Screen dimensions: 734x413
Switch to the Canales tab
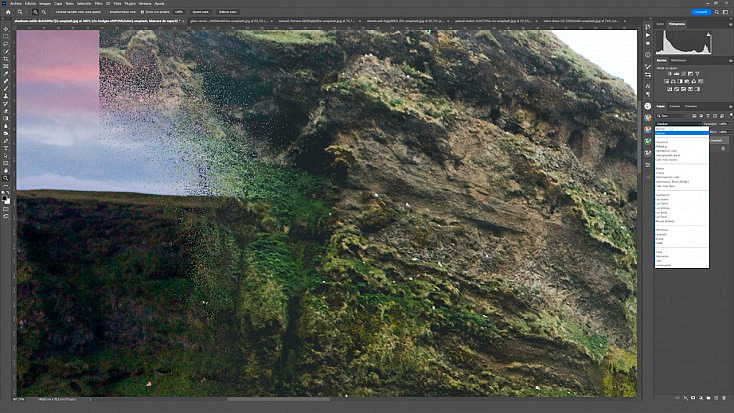click(x=675, y=106)
